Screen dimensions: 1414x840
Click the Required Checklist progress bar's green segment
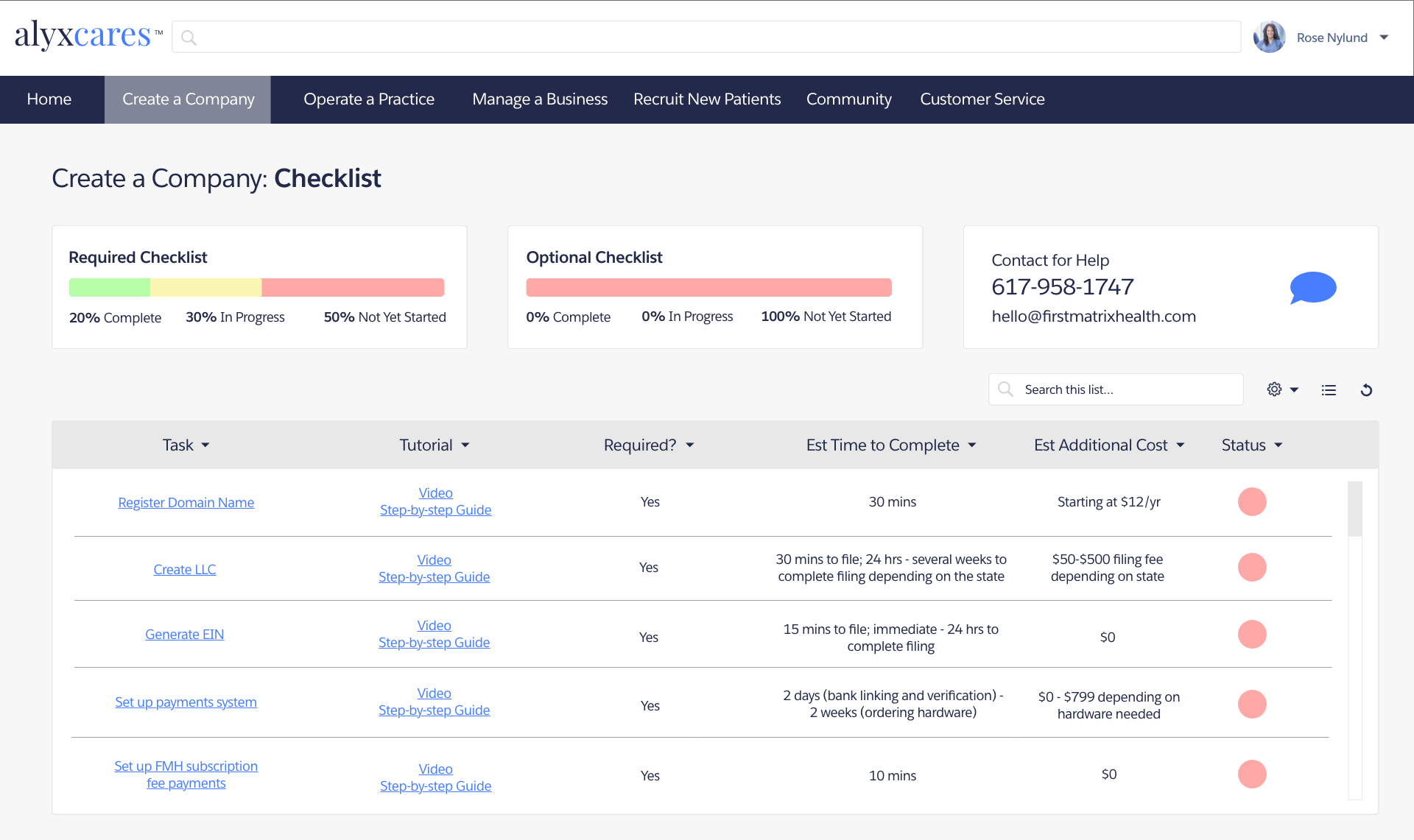pos(109,287)
